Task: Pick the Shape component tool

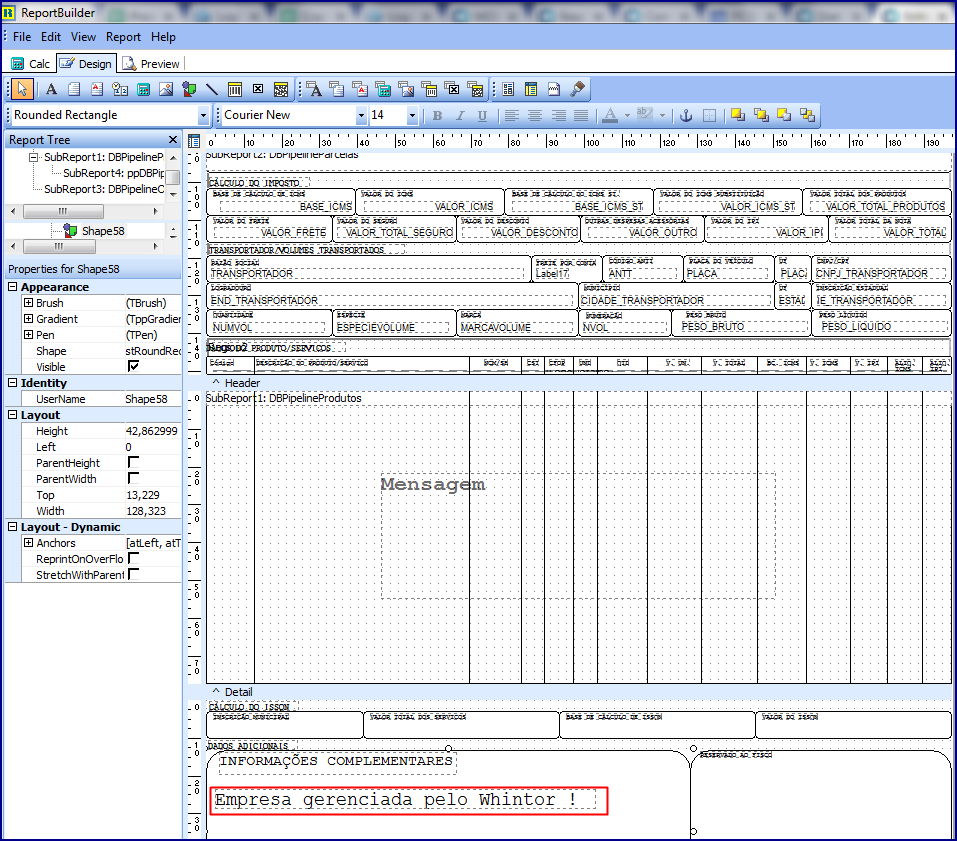Action: (x=189, y=89)
